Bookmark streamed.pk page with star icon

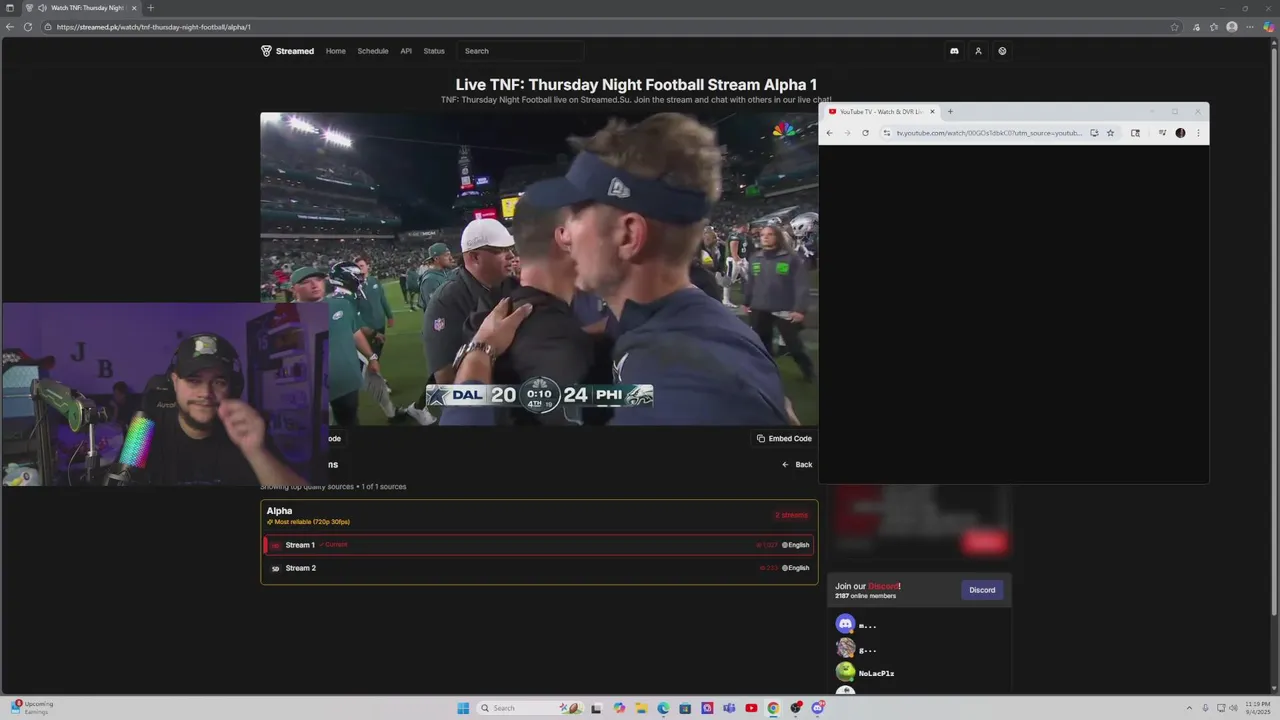click(1175, 27)
